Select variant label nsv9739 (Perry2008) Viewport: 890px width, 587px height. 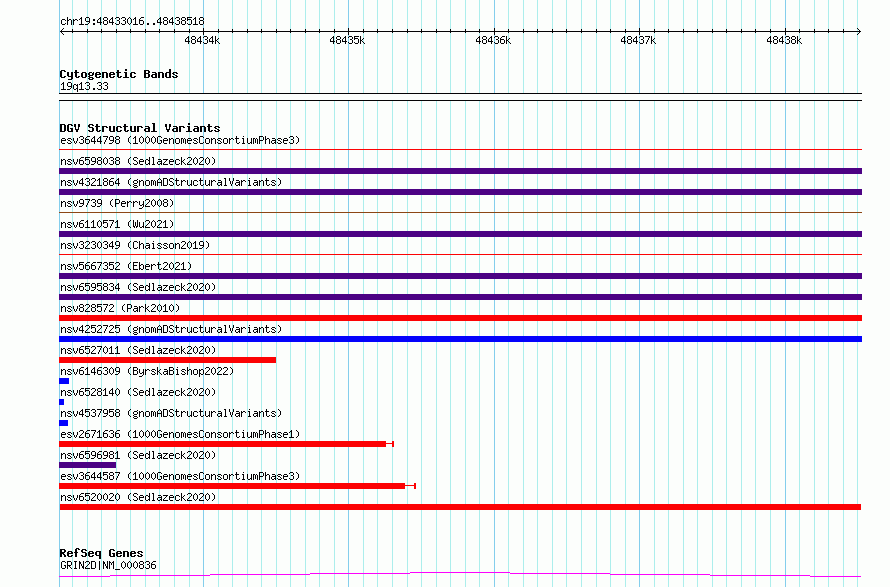pos(117,203)
